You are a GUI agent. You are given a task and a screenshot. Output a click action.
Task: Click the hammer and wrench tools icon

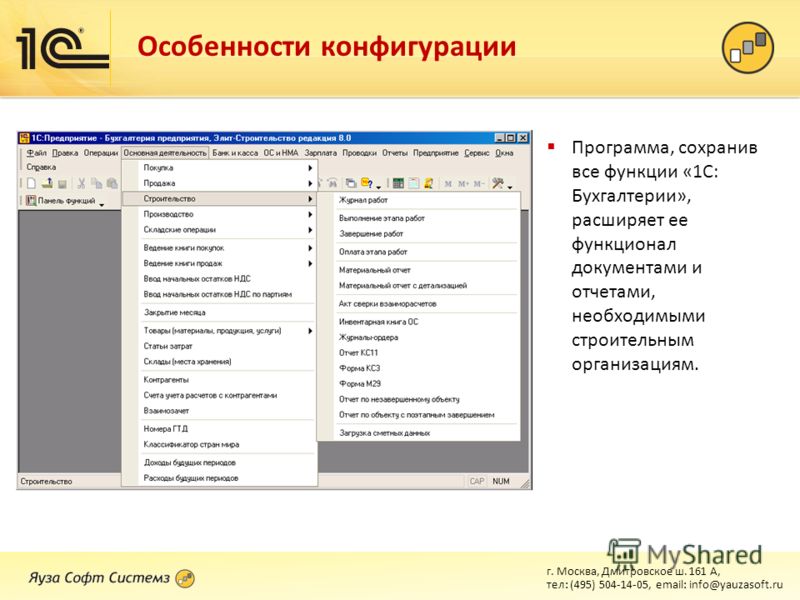(497, 183)
